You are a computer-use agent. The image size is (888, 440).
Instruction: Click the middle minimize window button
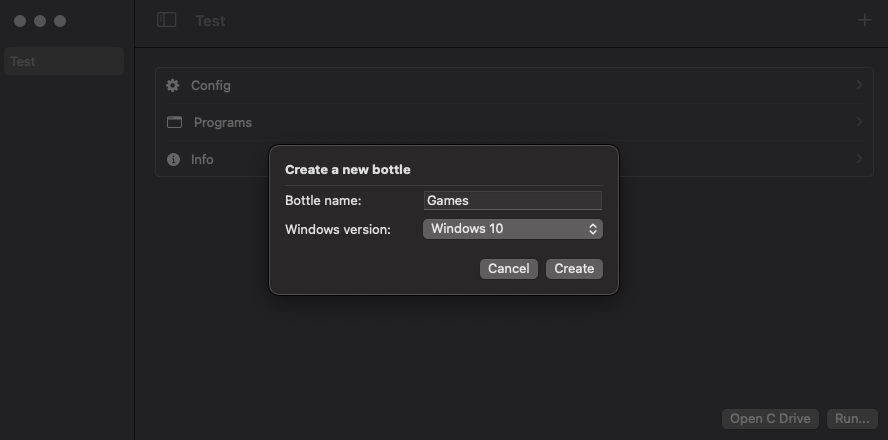coord(40,21)
